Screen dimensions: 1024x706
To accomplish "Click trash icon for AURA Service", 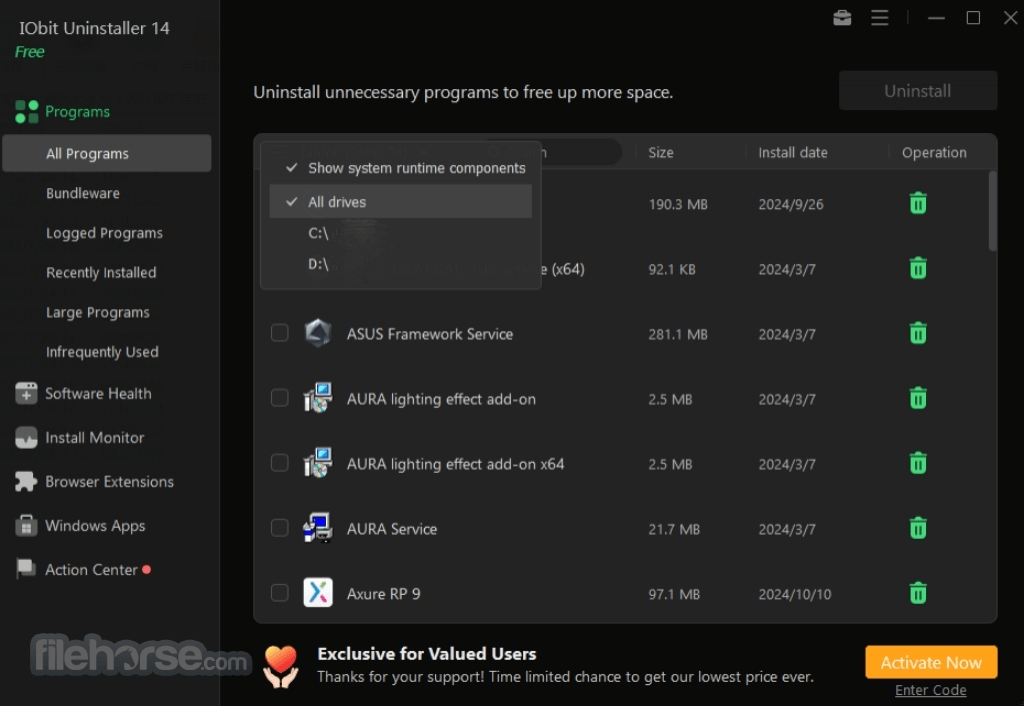I will pos(918,528).
